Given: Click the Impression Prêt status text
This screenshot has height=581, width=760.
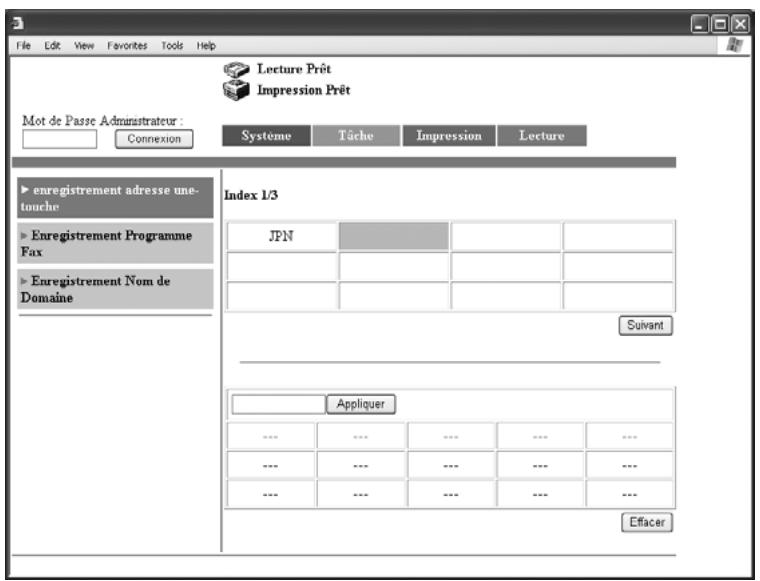Looking at the screenshot, I should pos(304,90).
